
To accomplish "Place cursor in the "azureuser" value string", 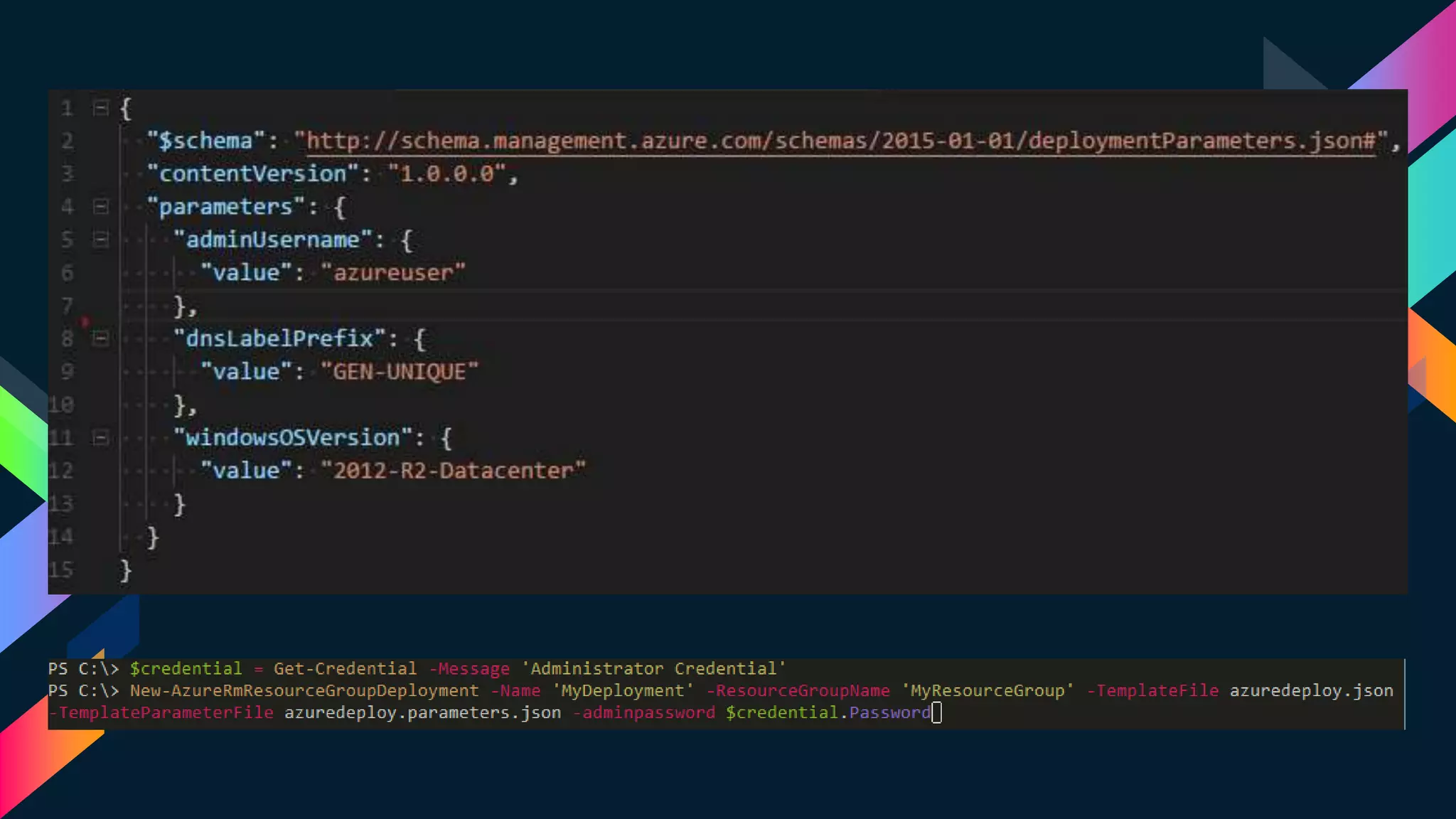I will click(x=393, y=273).
